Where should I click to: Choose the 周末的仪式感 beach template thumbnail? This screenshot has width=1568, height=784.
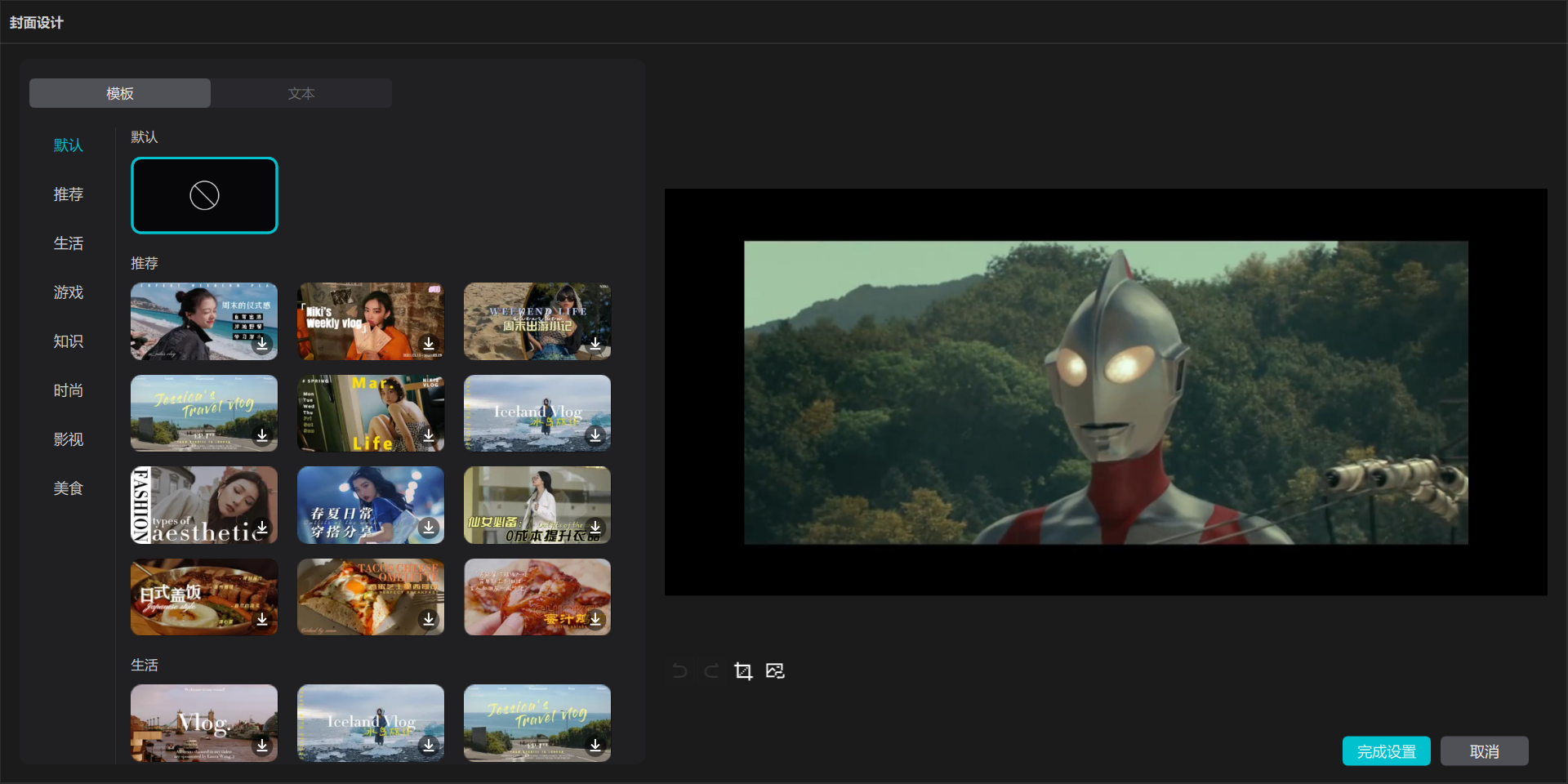coord(204,322)
